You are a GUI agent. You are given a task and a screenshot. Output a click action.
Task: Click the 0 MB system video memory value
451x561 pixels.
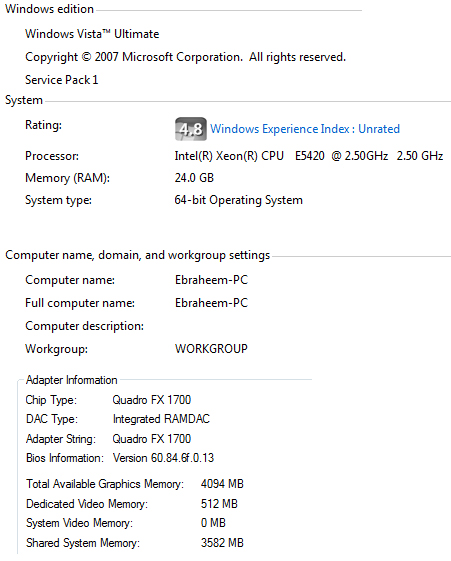point(213,523)
